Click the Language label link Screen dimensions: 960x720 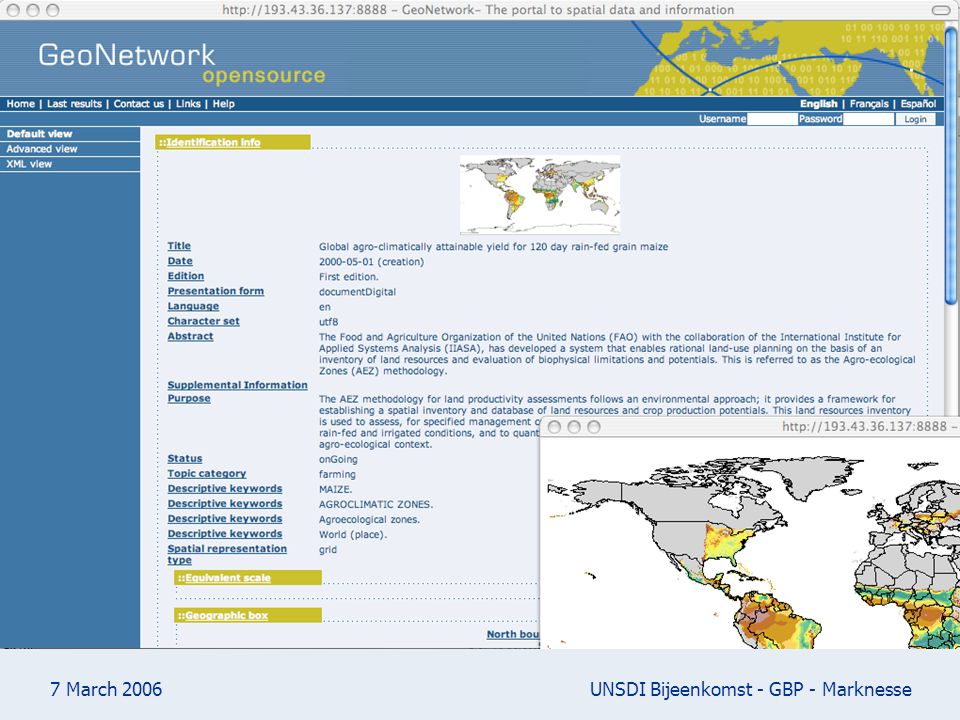point(193,306)
